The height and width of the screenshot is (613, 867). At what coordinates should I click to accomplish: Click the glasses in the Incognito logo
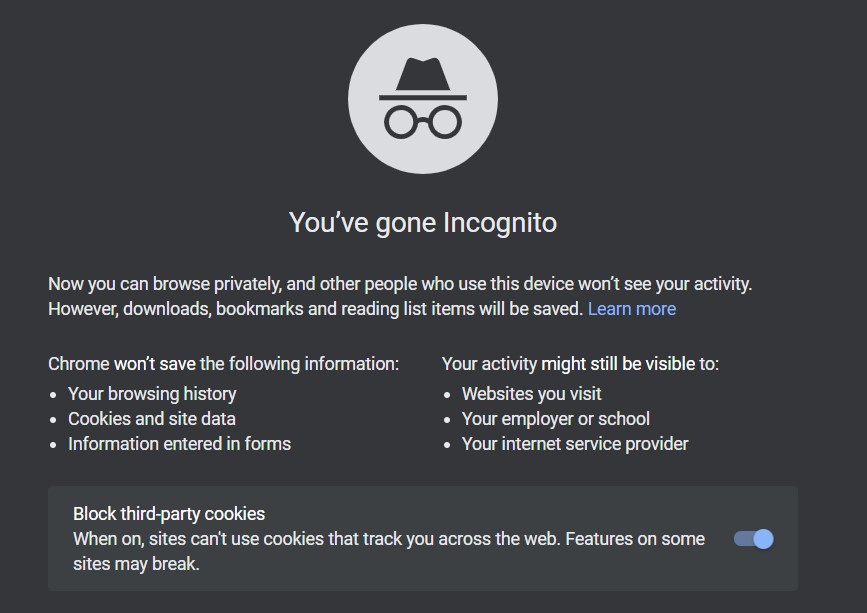pos(422,122)
